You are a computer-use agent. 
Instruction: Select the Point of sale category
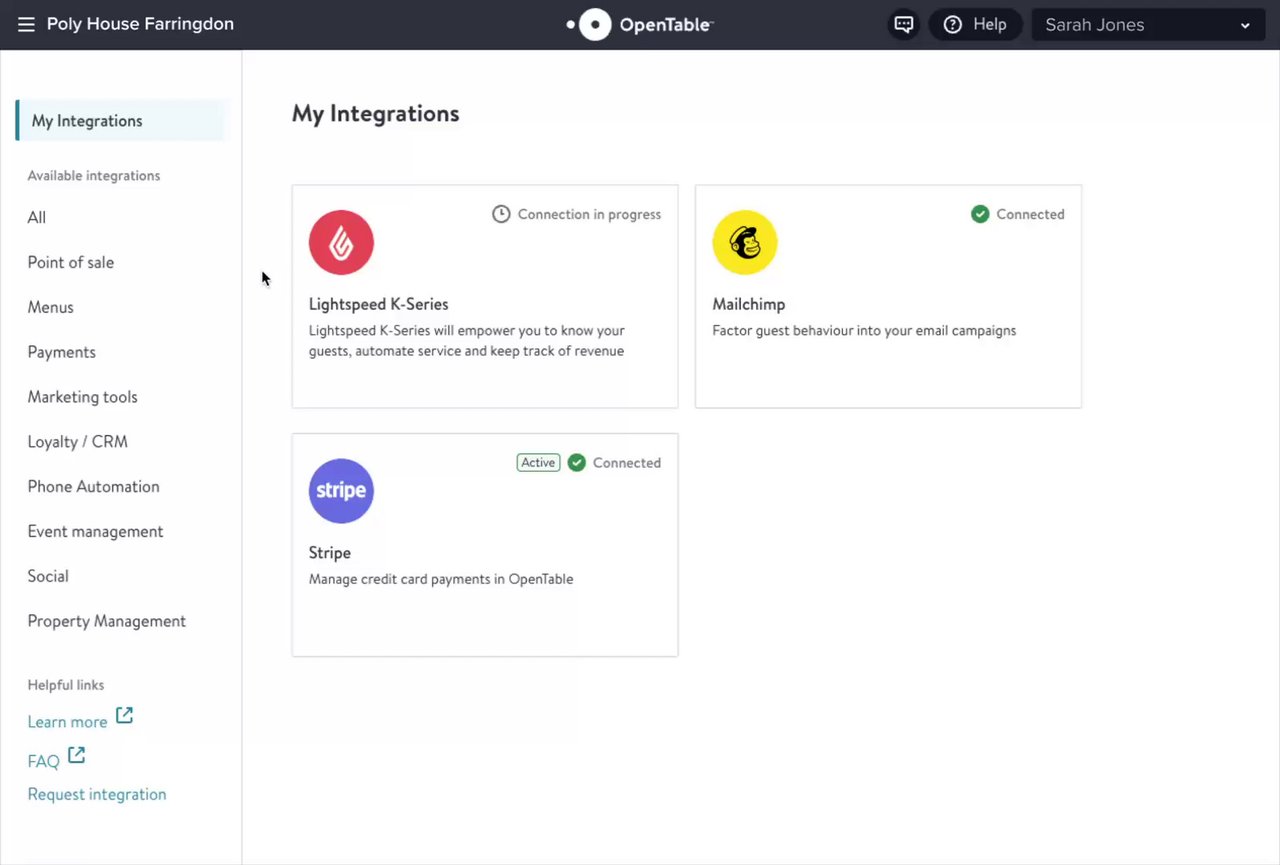(71, 262)
